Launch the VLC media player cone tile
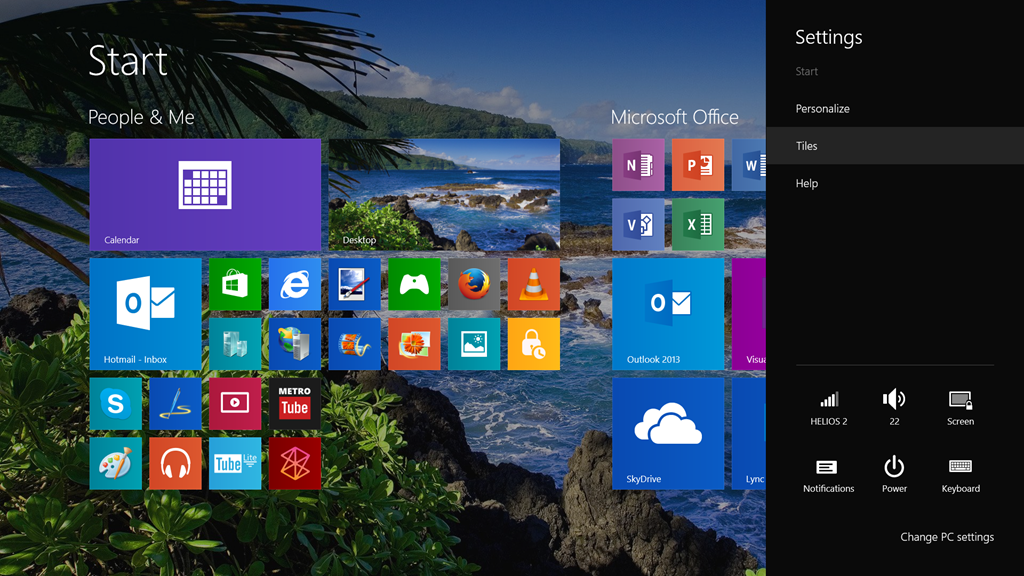Viewport: 1024px width, 576px height. point(534,284)
